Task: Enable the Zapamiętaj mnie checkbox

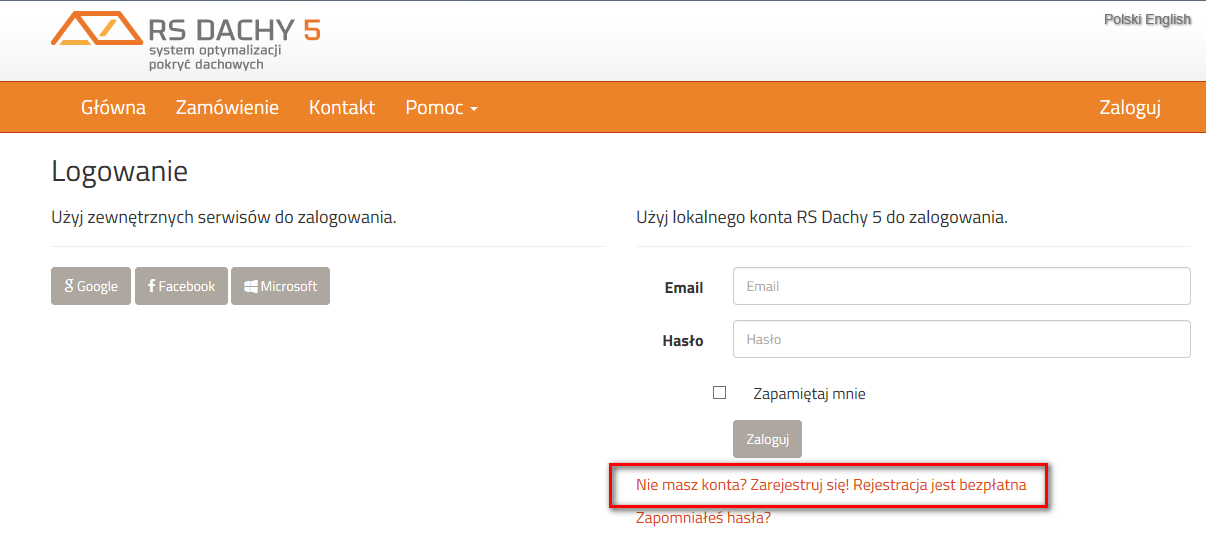Action: click(x=719, y=393)
